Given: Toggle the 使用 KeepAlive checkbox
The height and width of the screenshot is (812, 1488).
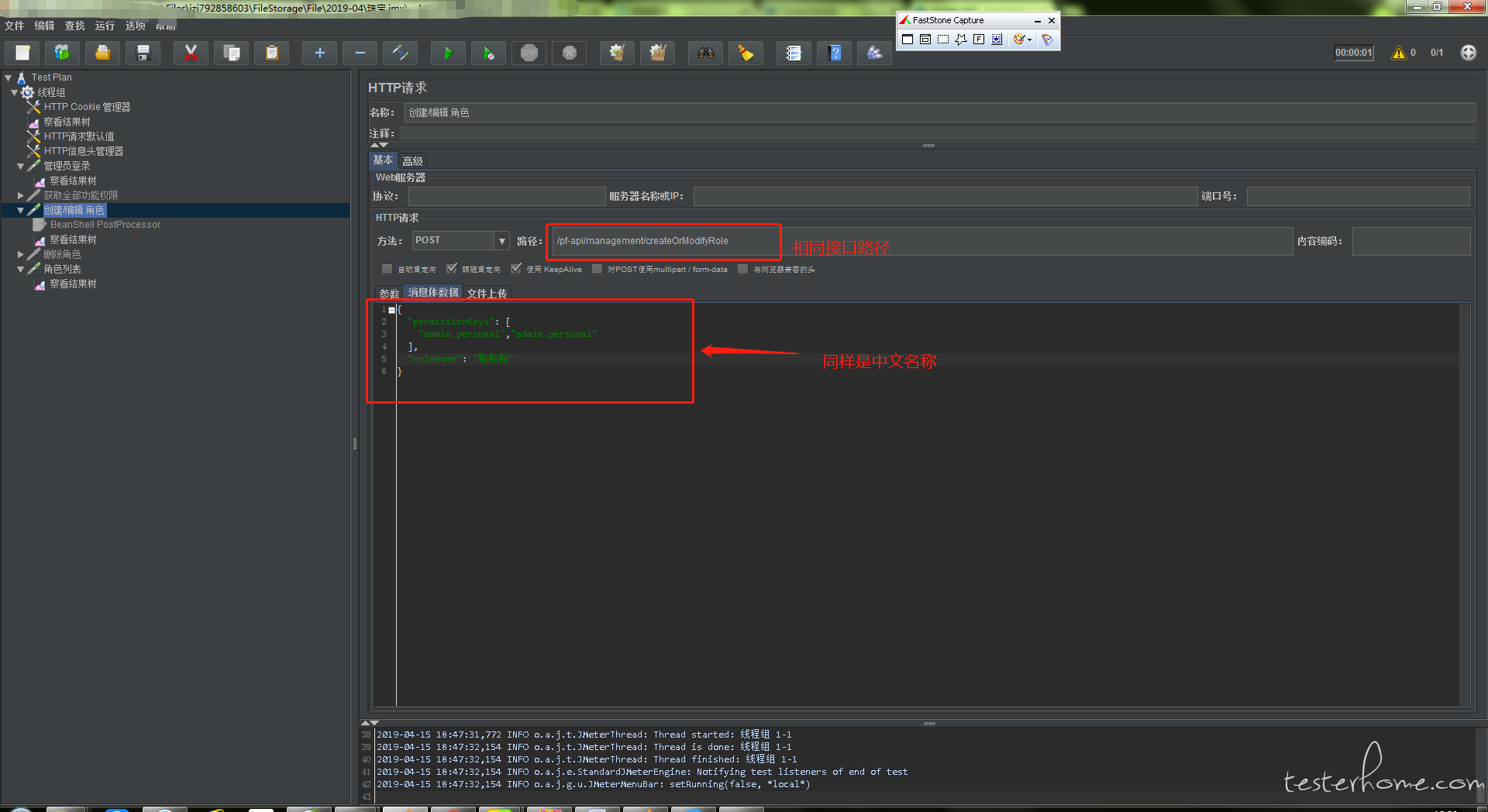Looking at the screenshot, I should (516, 269).
